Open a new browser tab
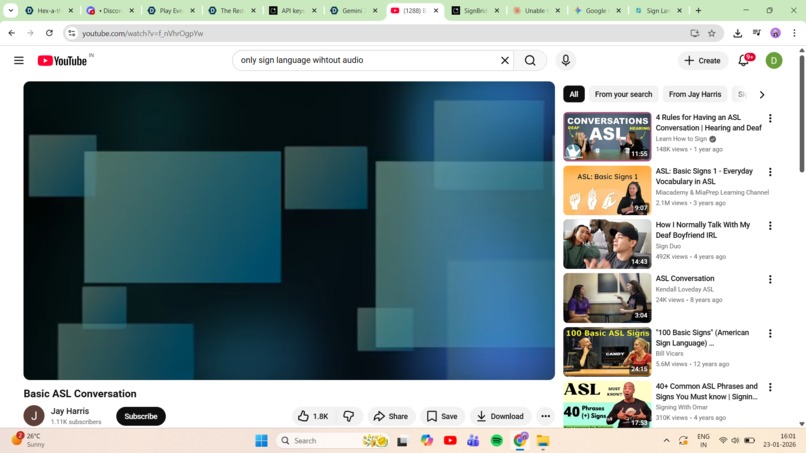The image size is (806, 453). coord(698,10)
